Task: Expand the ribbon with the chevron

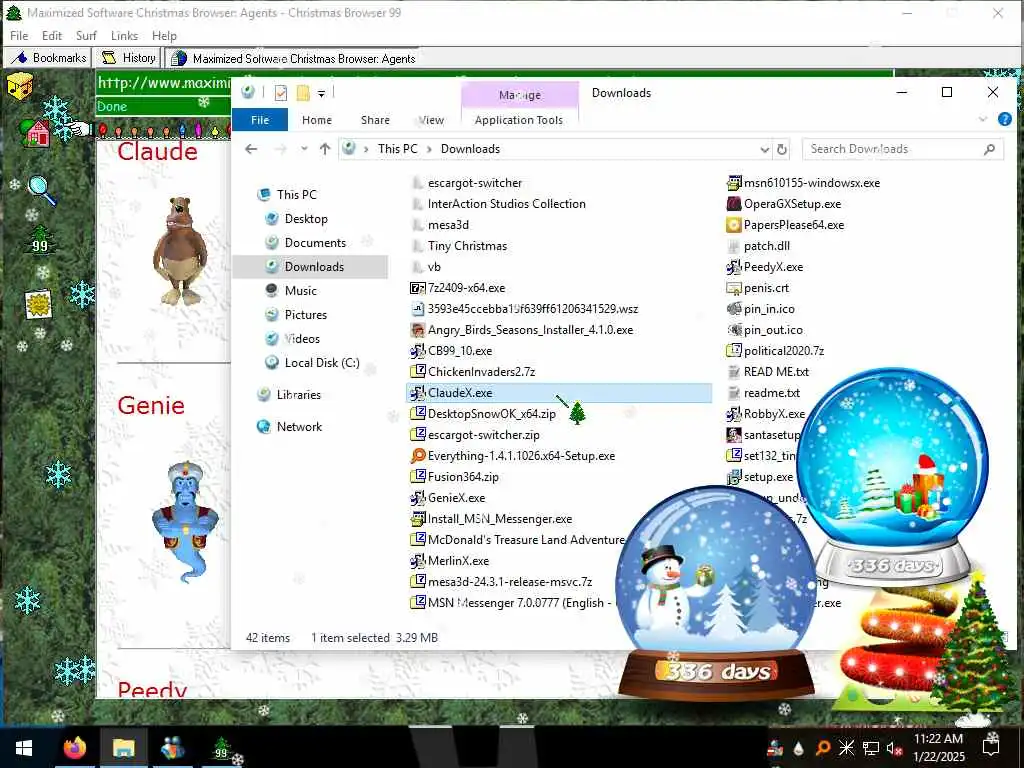Action: tap(983, 119)
